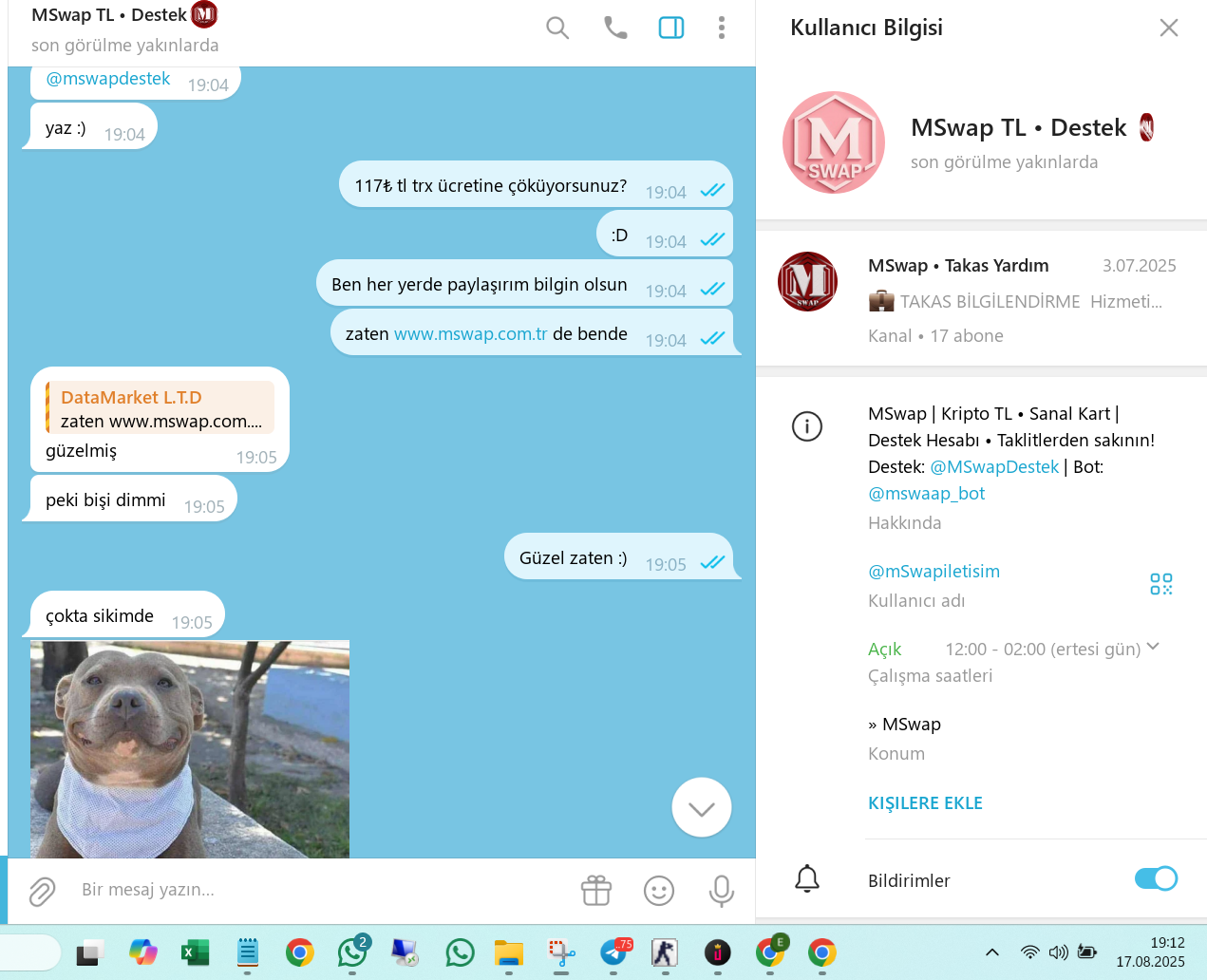Open the emoji picker

click(x=659, y=891)
